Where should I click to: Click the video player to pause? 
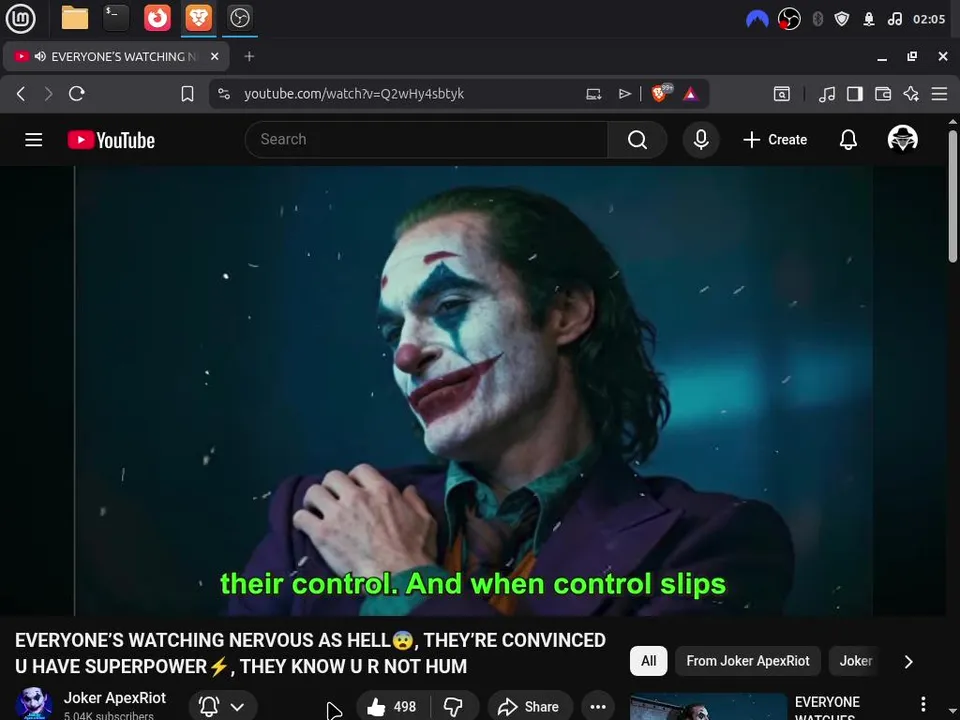473,391
